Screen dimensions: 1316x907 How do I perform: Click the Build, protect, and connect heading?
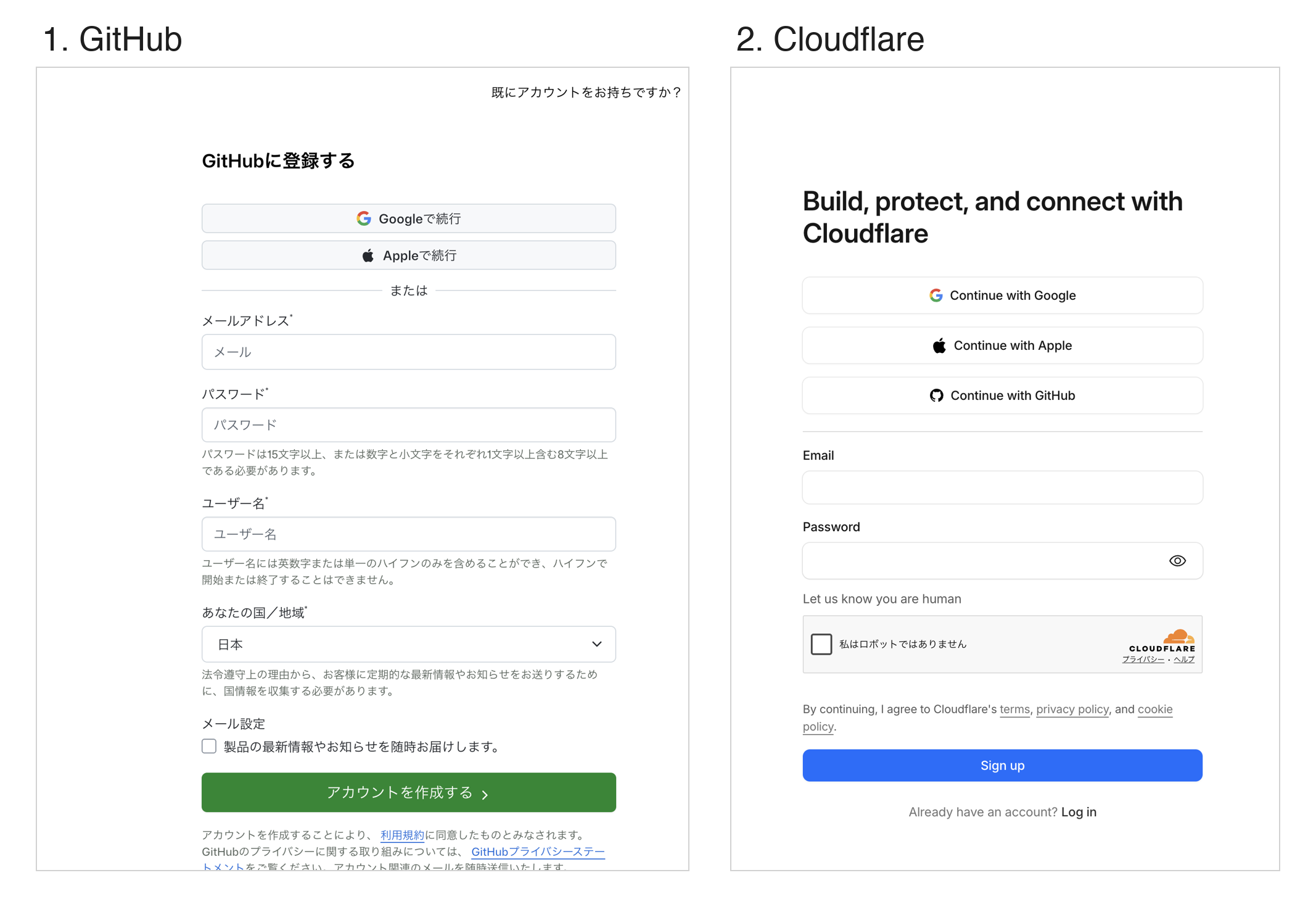[993, 217]
